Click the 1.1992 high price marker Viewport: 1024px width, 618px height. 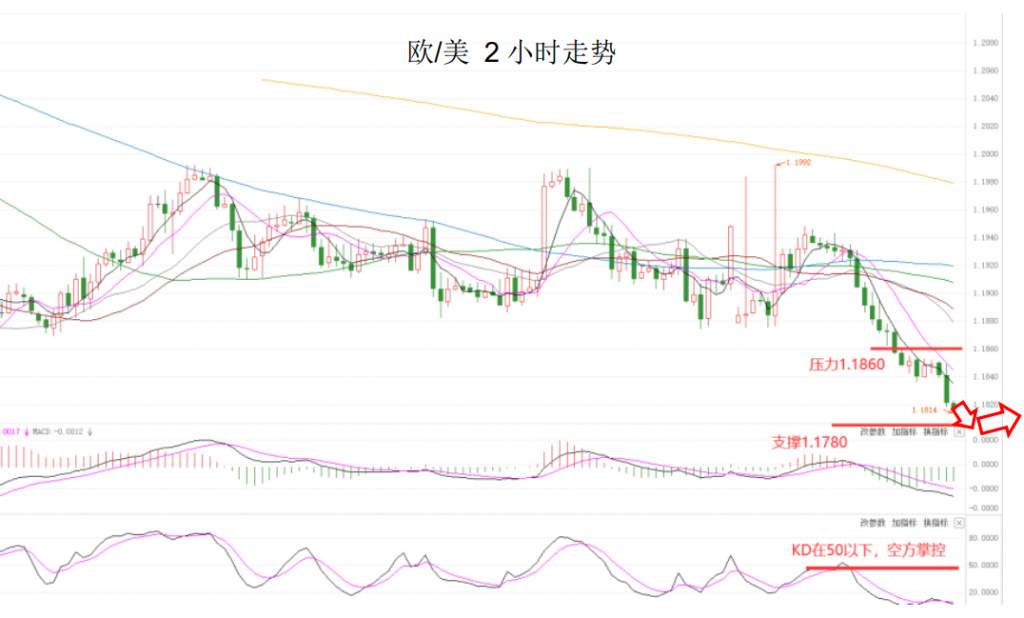tap(797, 163)
